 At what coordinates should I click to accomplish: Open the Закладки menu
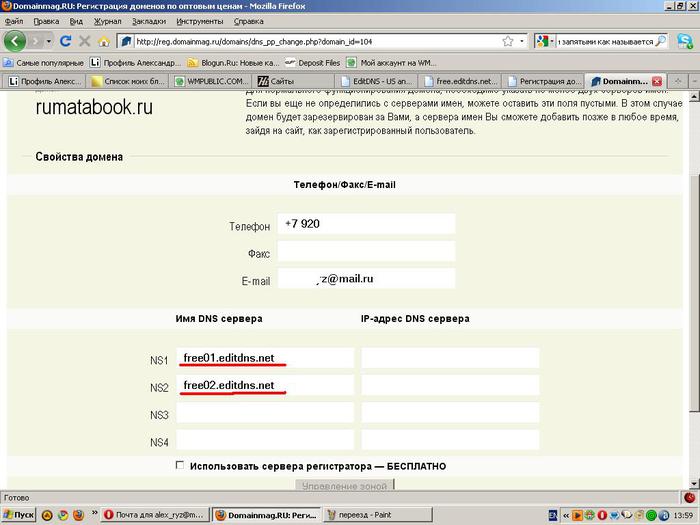coord(149,21)
